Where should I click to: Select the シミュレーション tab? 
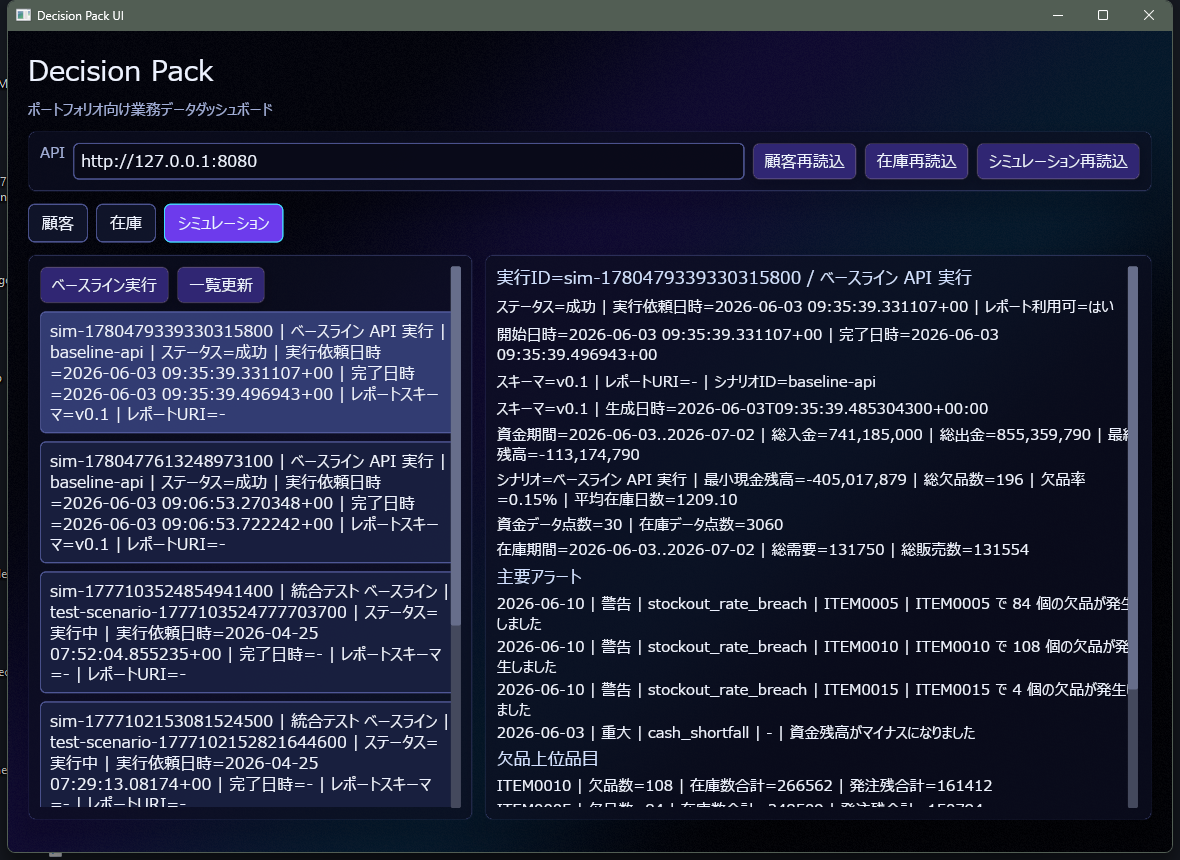tap(224, 223)
